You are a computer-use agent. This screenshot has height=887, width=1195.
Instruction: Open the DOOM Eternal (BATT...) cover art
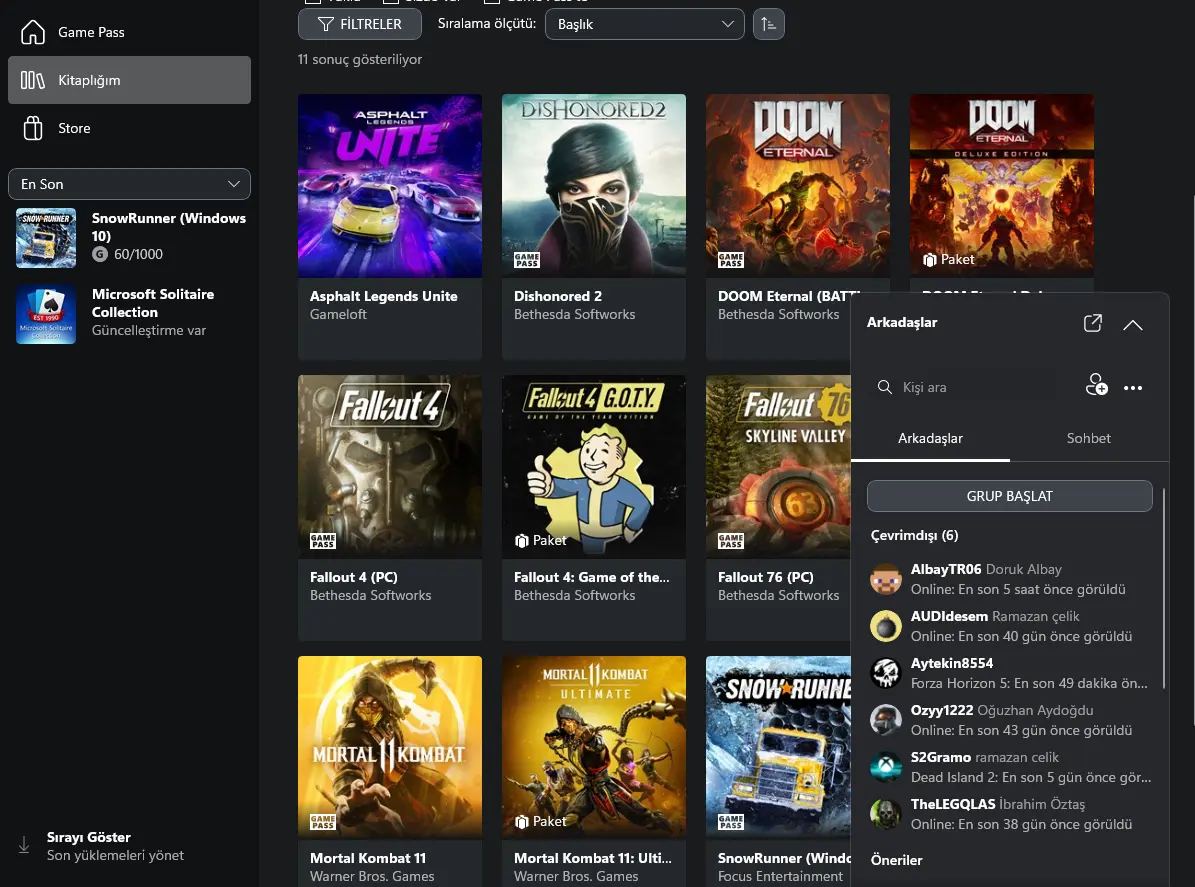[x=797, y=186]
